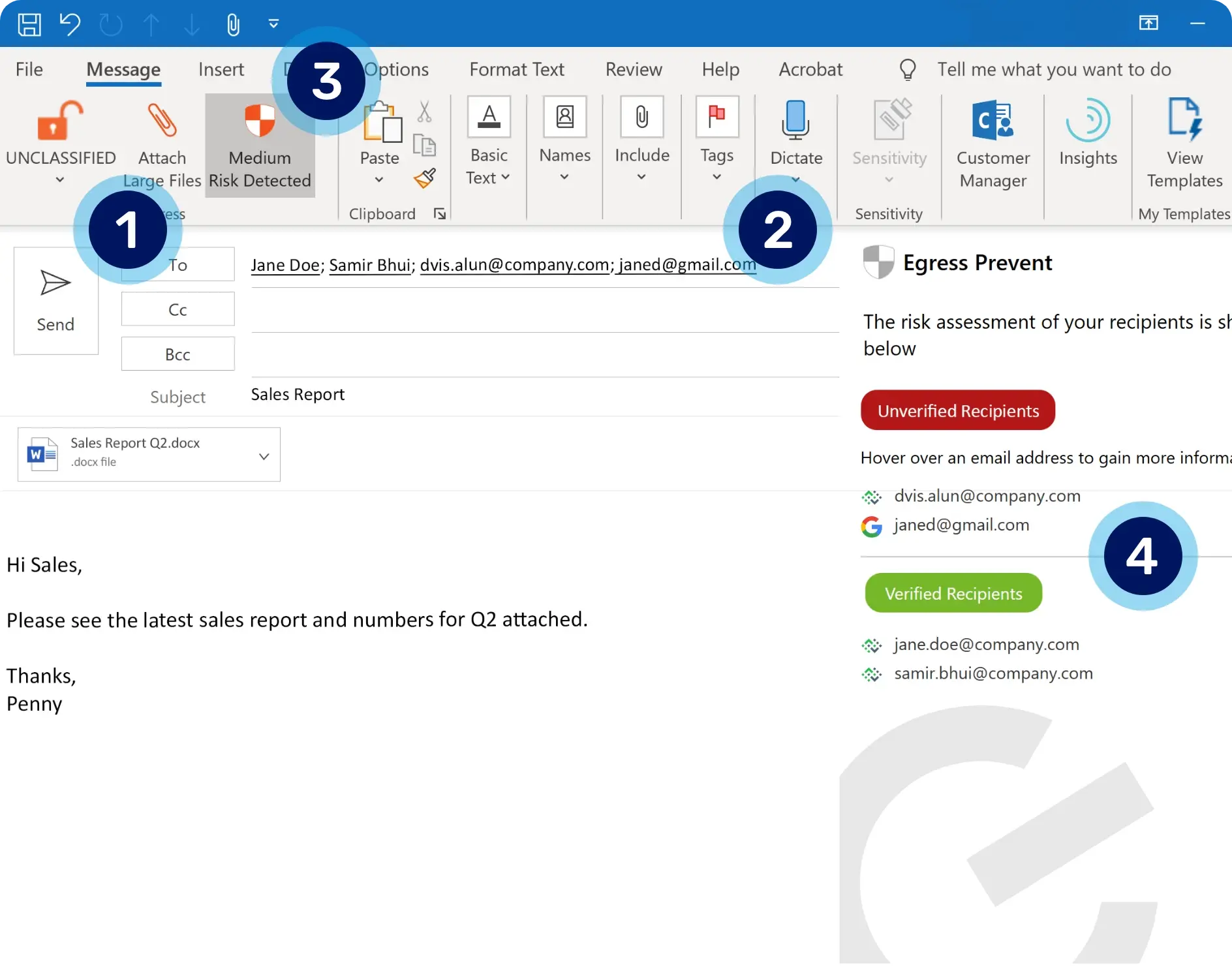The height and width of the screenshot is (971, 1232).
Task: Open the Format Text tab
Action: pos(516,69)
